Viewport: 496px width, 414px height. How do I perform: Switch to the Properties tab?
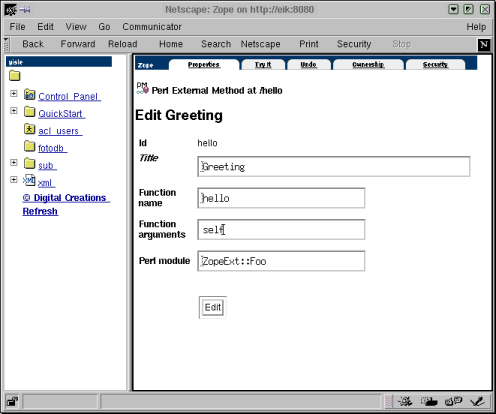pos(204,64)
